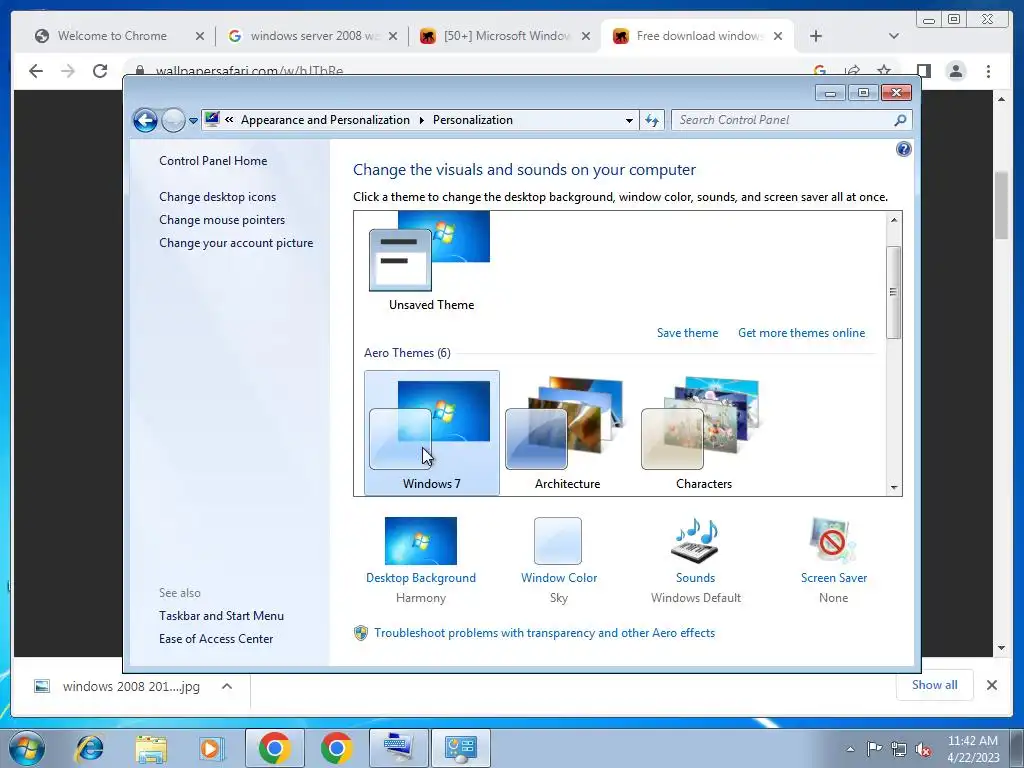Click the Appearance and Personalization breadcrumb
The height and width of the screenshot is (768, 1024).
(x=325, y=120)
